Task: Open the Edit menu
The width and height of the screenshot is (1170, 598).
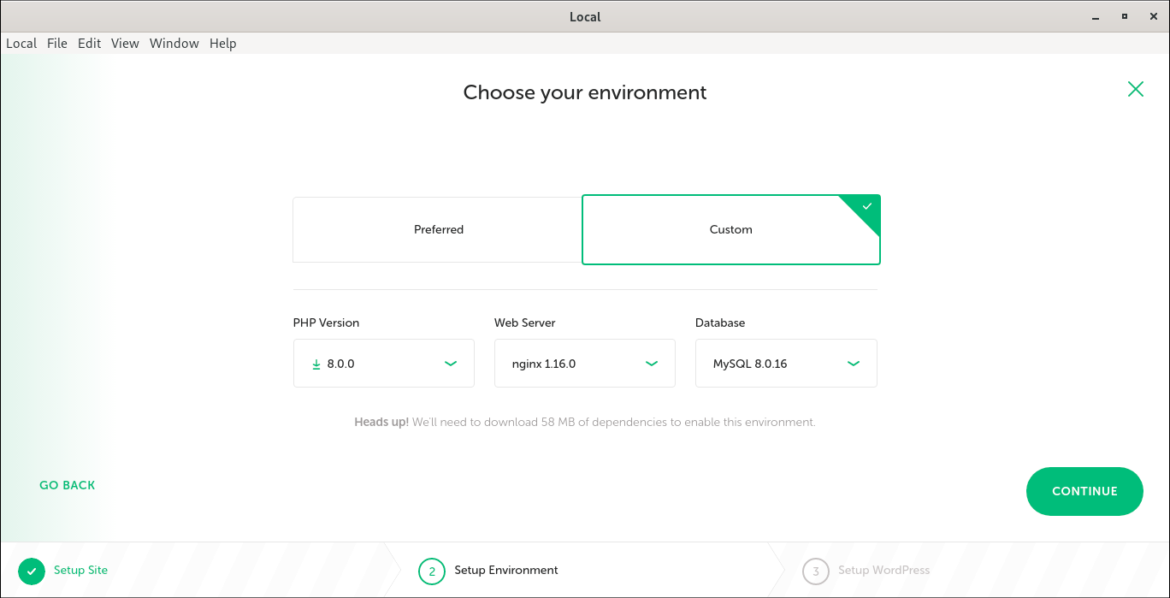Action: (89, 43)
